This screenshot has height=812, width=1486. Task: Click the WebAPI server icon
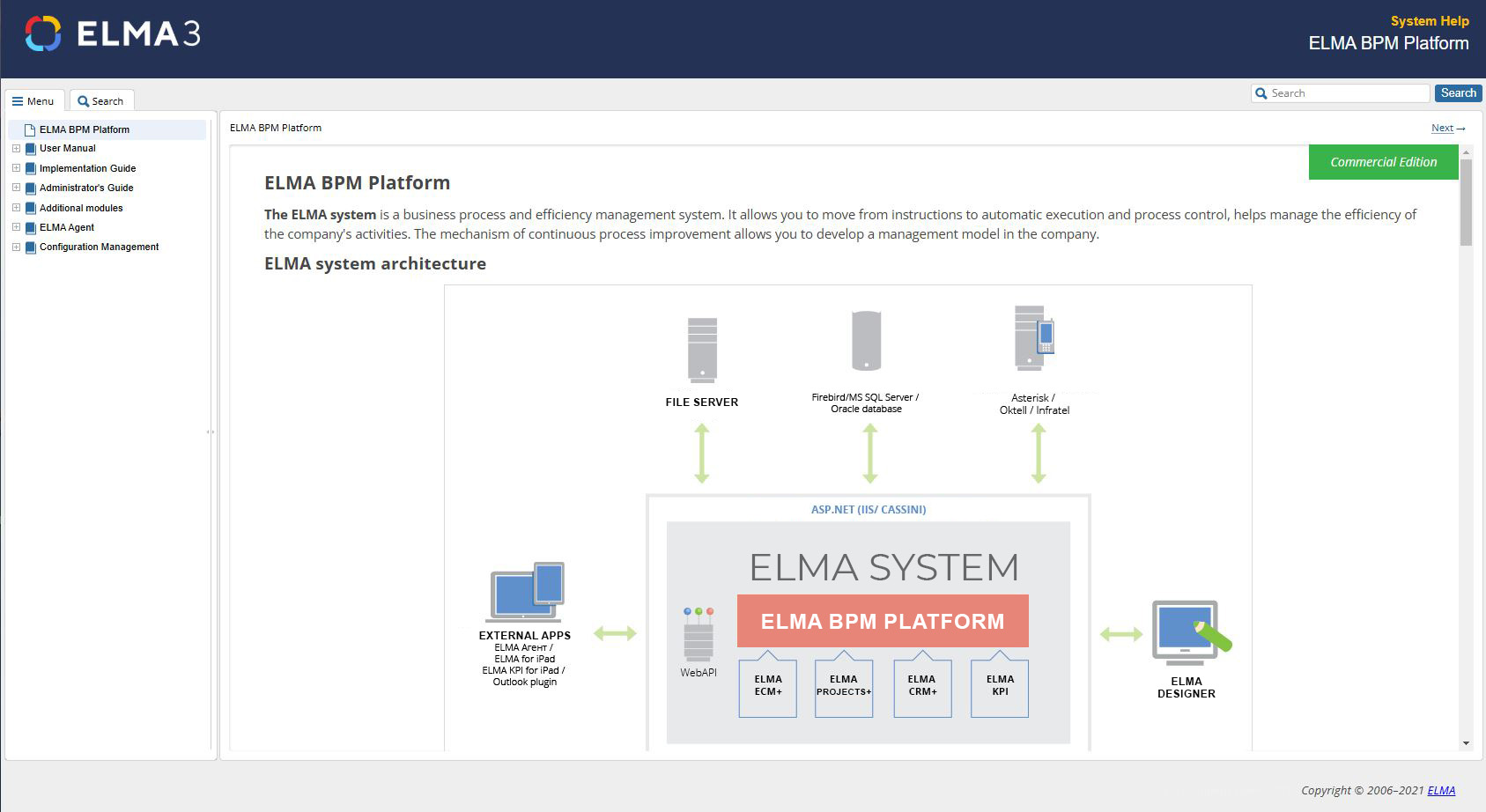[699, 633]
